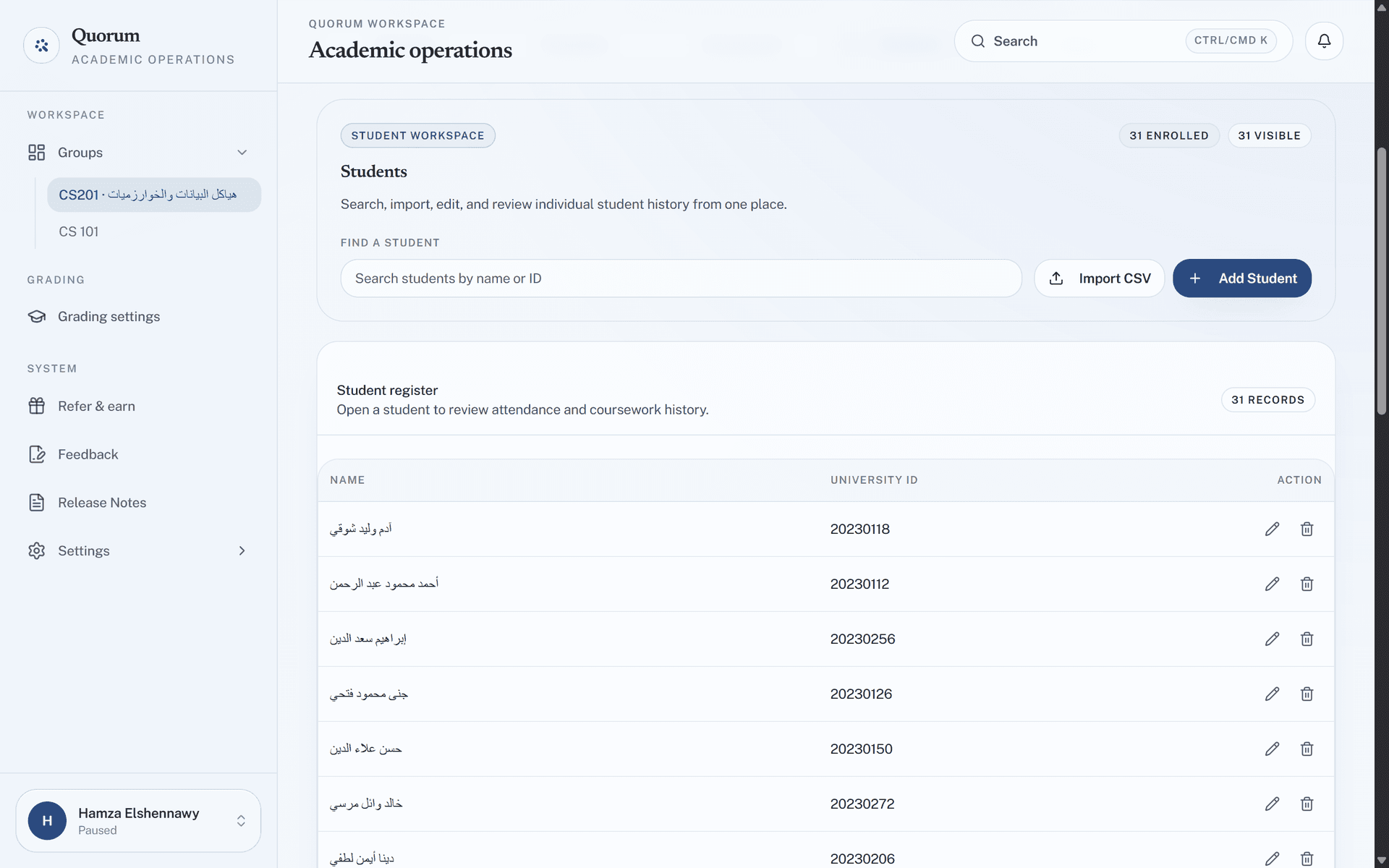Open student row آدم وليد شوقي
1389x868 pixels.
tap(825, 529)
